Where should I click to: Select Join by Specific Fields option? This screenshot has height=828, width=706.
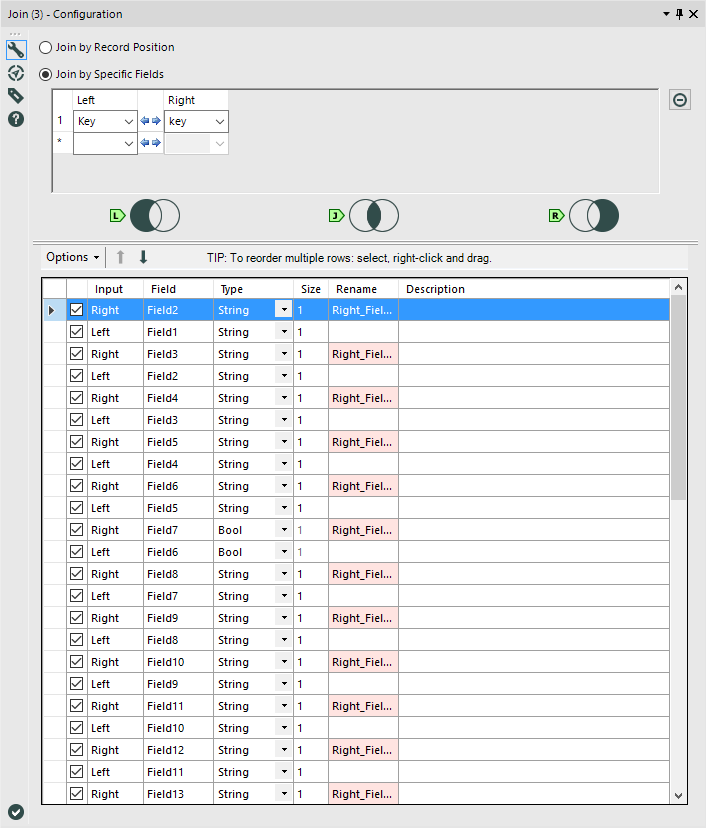pos(46,74)
